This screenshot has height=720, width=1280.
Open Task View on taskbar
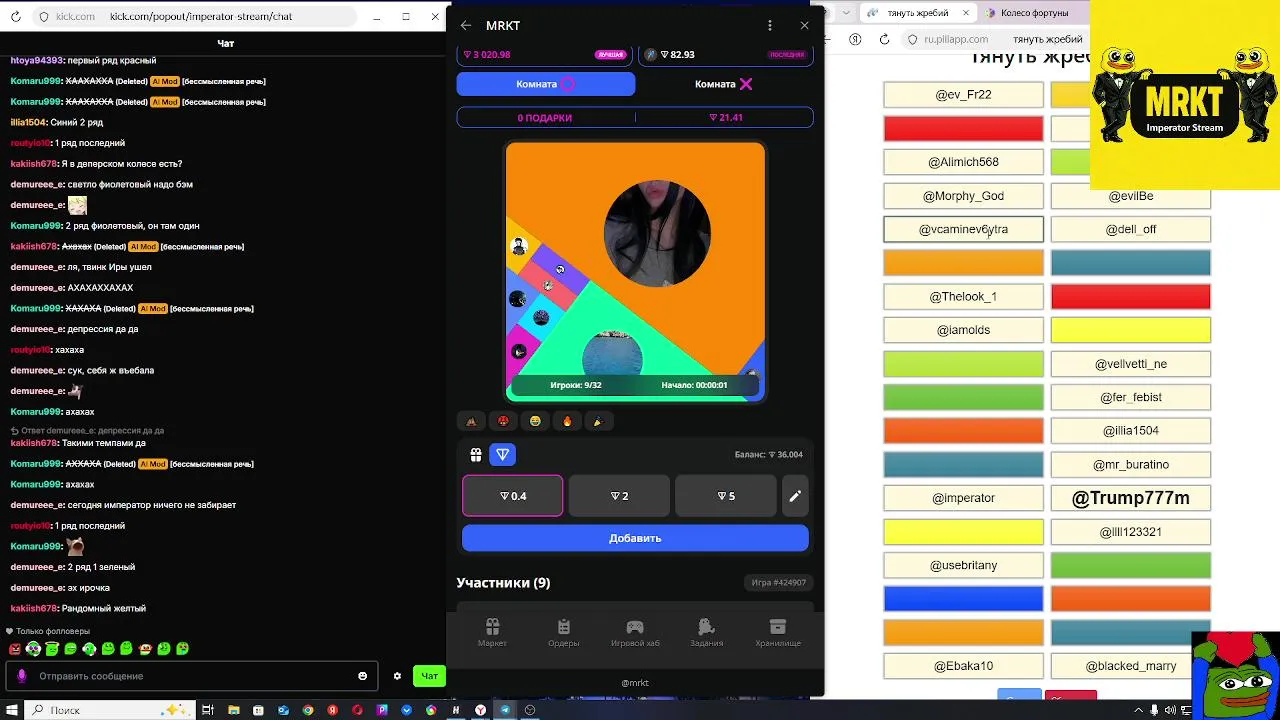point(208,710)
